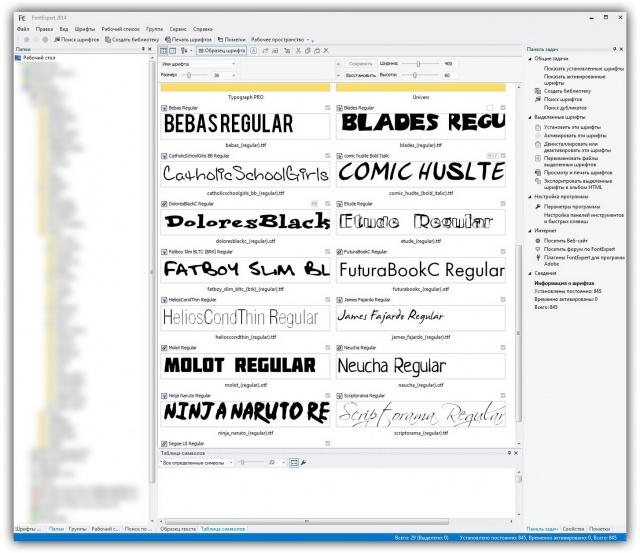Viewport: 640px width, 553px height.
Task: Click the wrench settings icon in Таблица символов
Action: tap(303, 462)
